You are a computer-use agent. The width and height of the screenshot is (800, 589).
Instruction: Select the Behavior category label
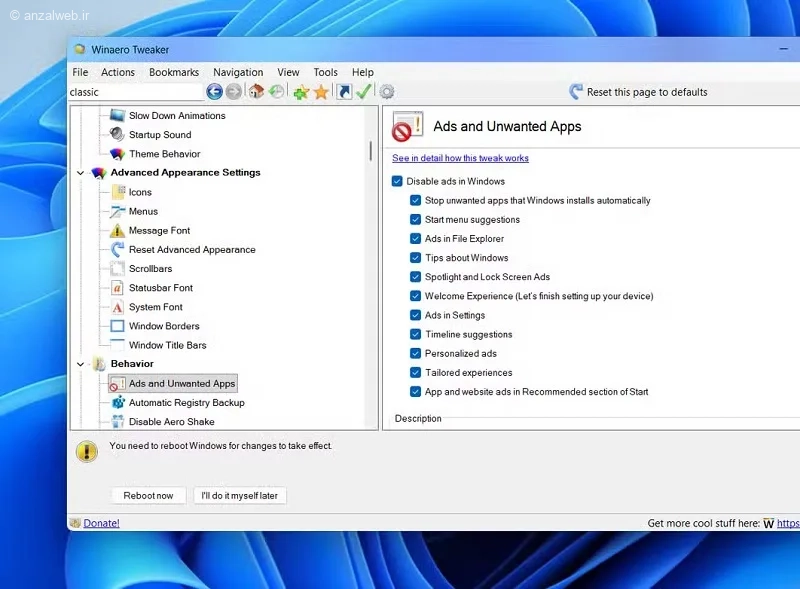(132, 364)
